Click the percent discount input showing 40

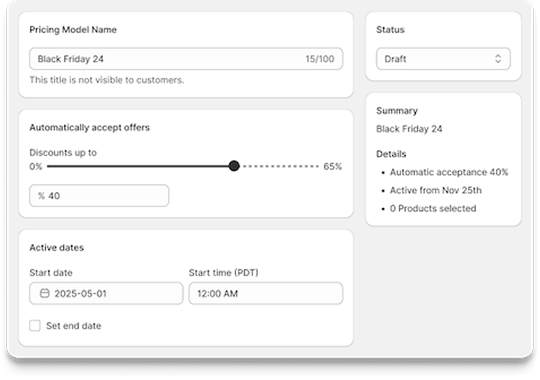(99, 196)
